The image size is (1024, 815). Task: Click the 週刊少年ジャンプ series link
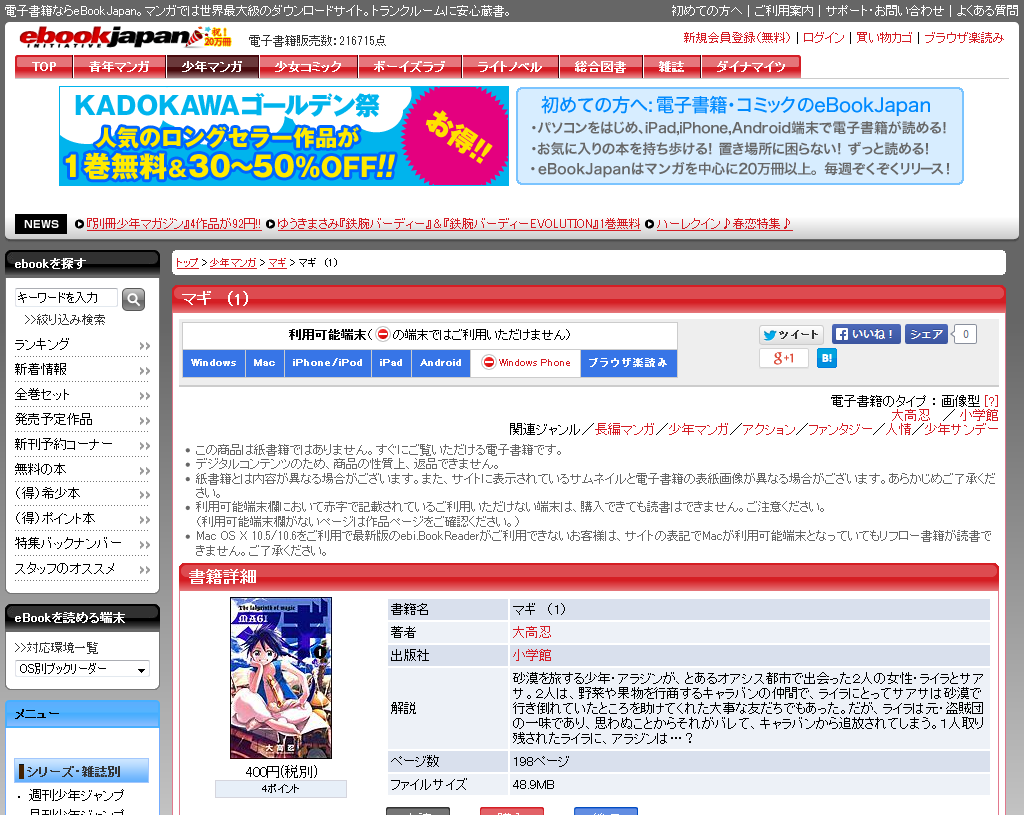tap(76, 795)
